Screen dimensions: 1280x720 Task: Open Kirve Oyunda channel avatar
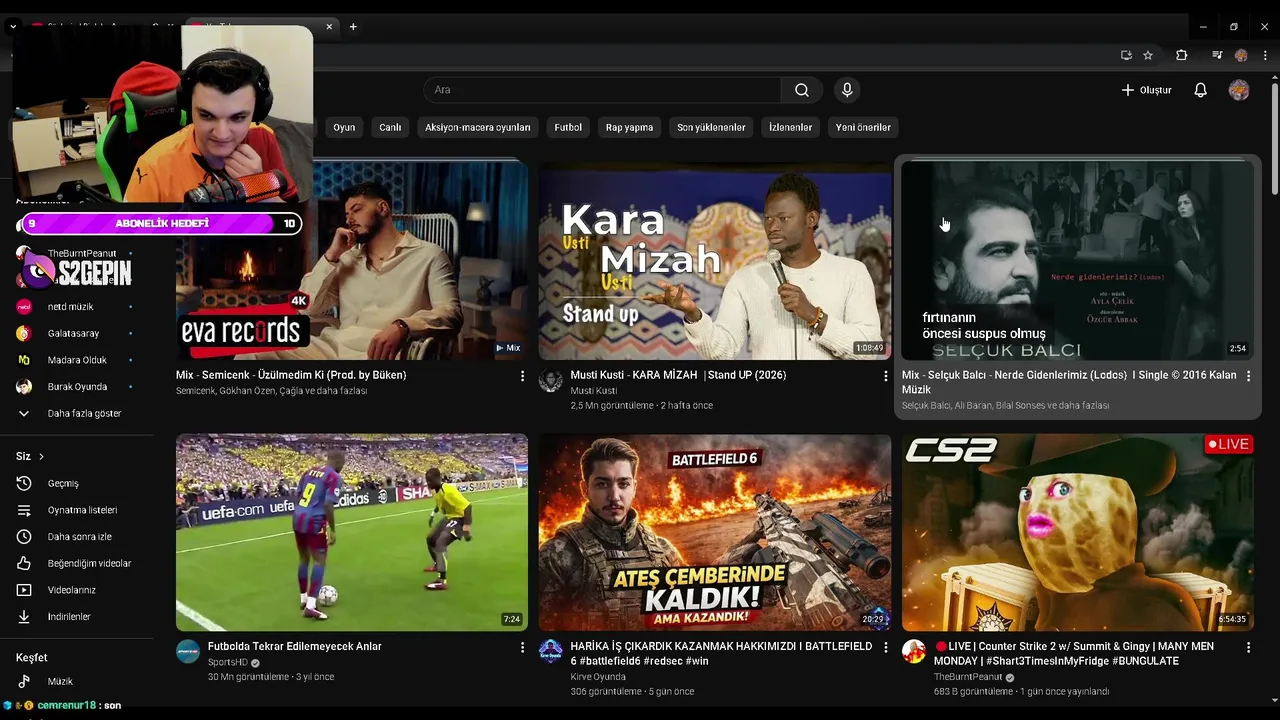click(551, 652)
